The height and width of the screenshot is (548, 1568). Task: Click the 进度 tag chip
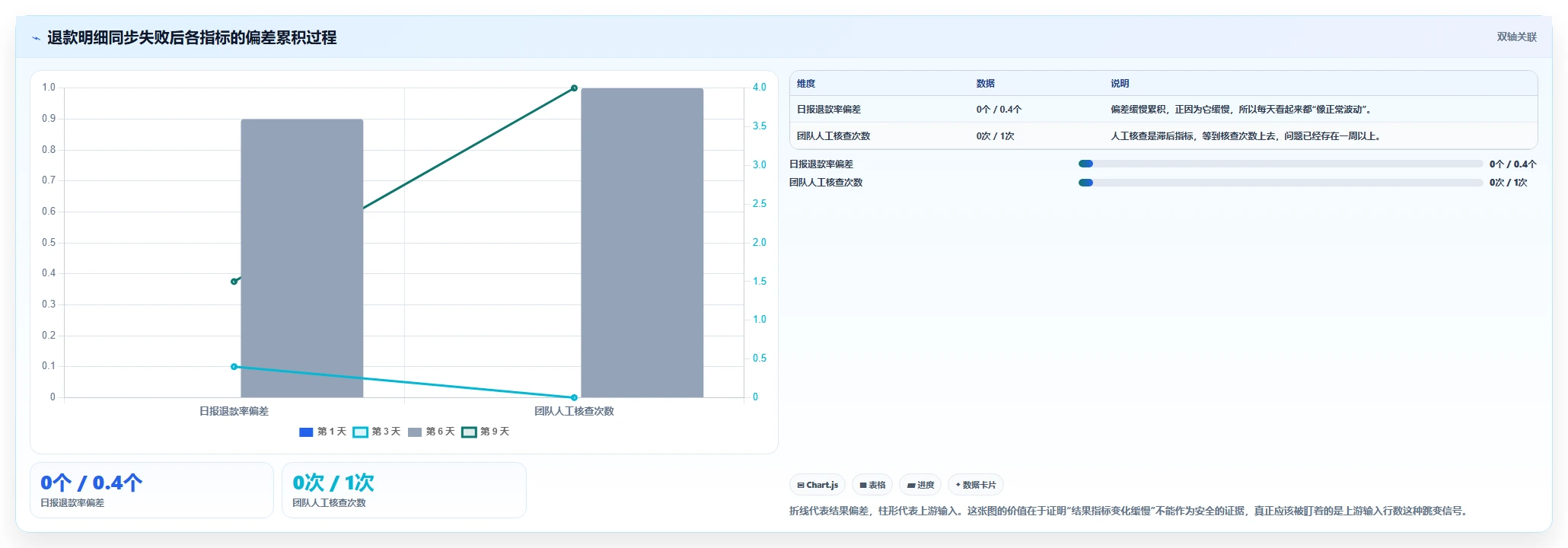920,485
